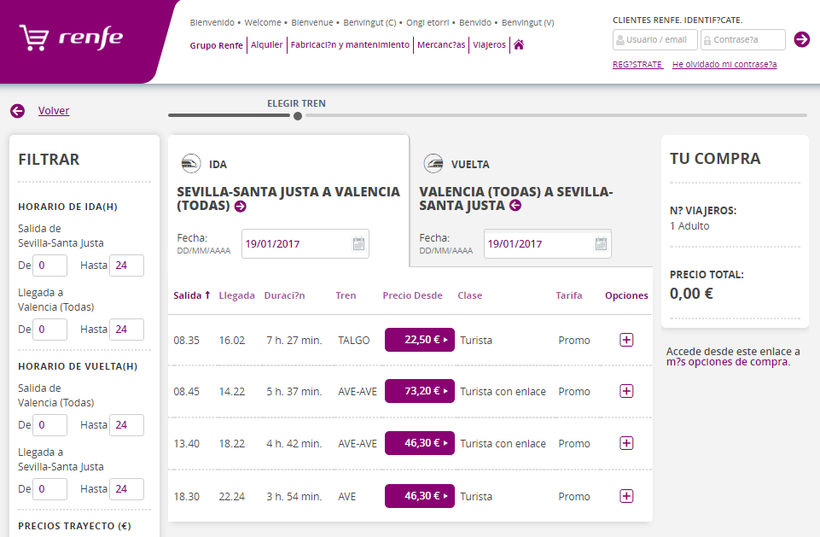Image resolution: width=820 pixels, height=537 pixels.
Task: Click the login arrow button
Action: (801, 40)
